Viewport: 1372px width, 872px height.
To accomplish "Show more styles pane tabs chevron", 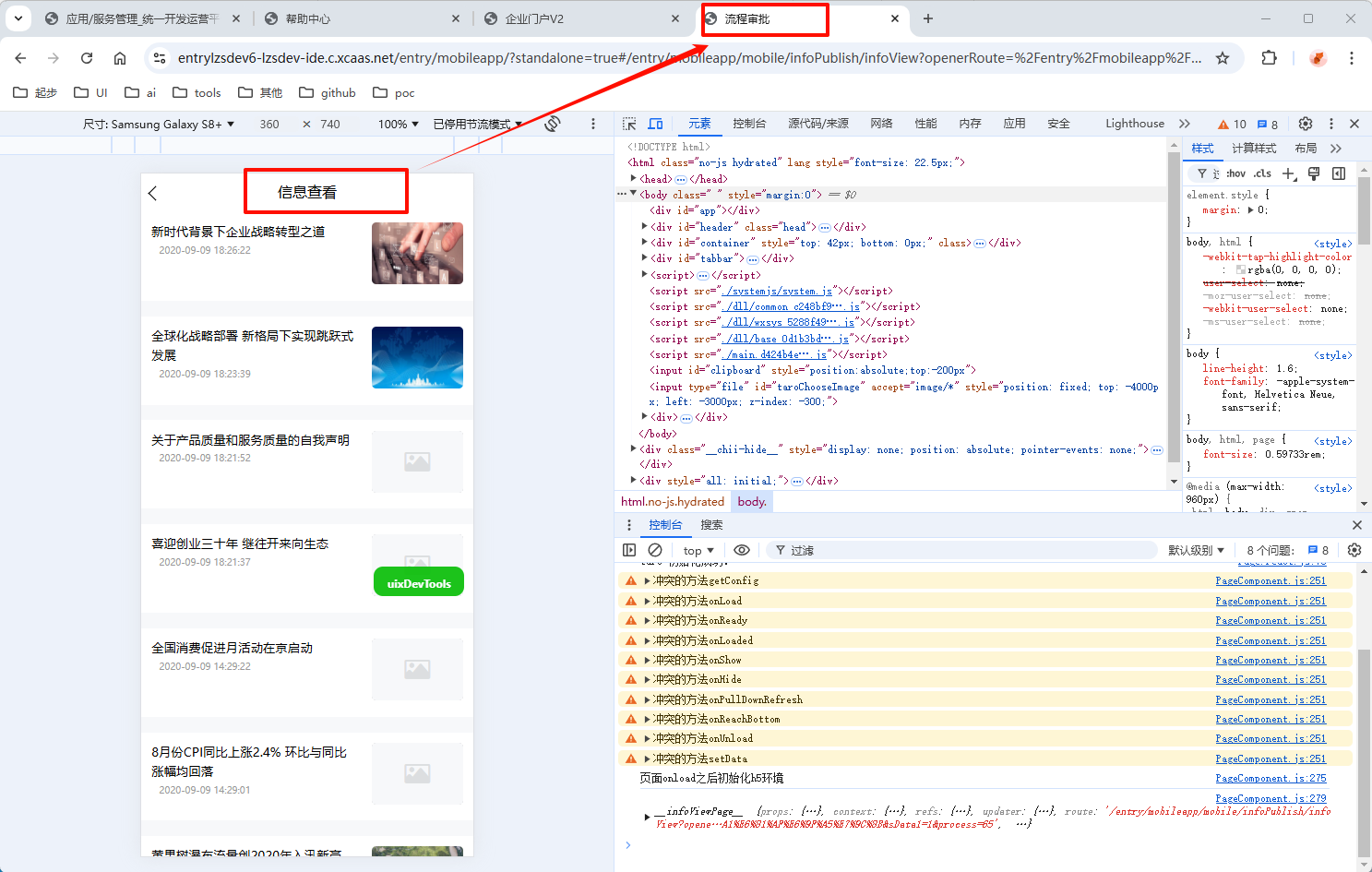I will point(1335,149).
